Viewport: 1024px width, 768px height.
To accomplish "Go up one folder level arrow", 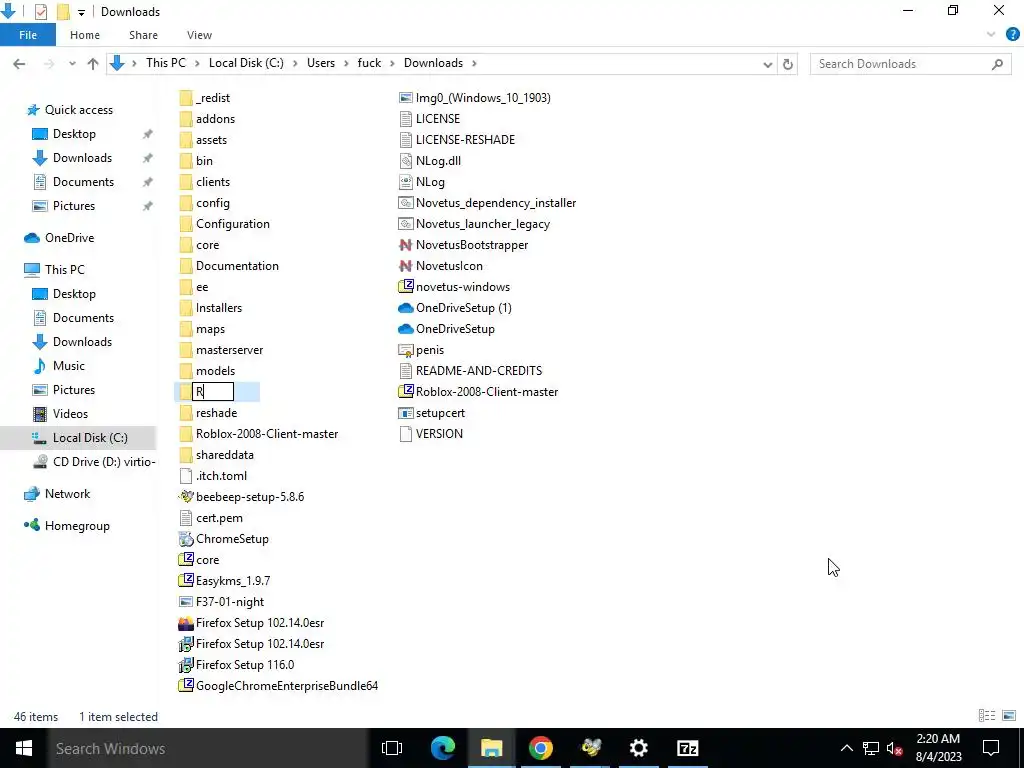I will tap(93, 64).
